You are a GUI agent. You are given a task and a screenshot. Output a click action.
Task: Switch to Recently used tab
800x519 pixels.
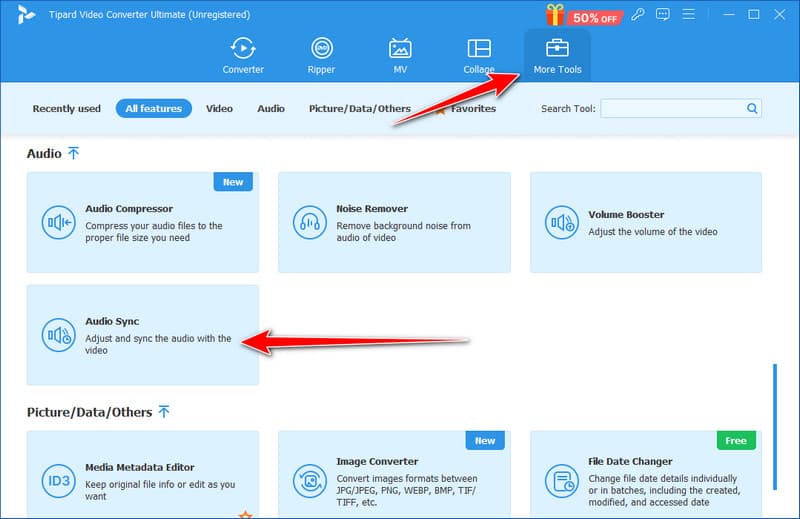point(66,108)
